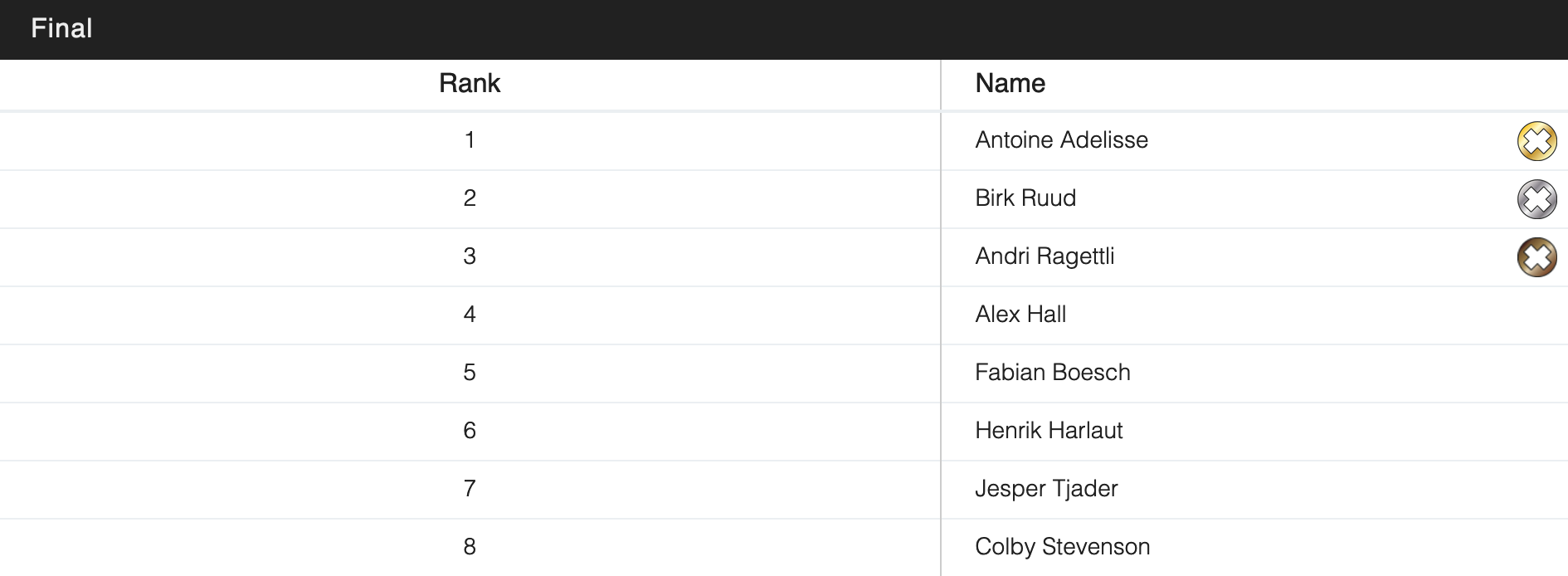Click the Name column header

[x=1010, y=84]
